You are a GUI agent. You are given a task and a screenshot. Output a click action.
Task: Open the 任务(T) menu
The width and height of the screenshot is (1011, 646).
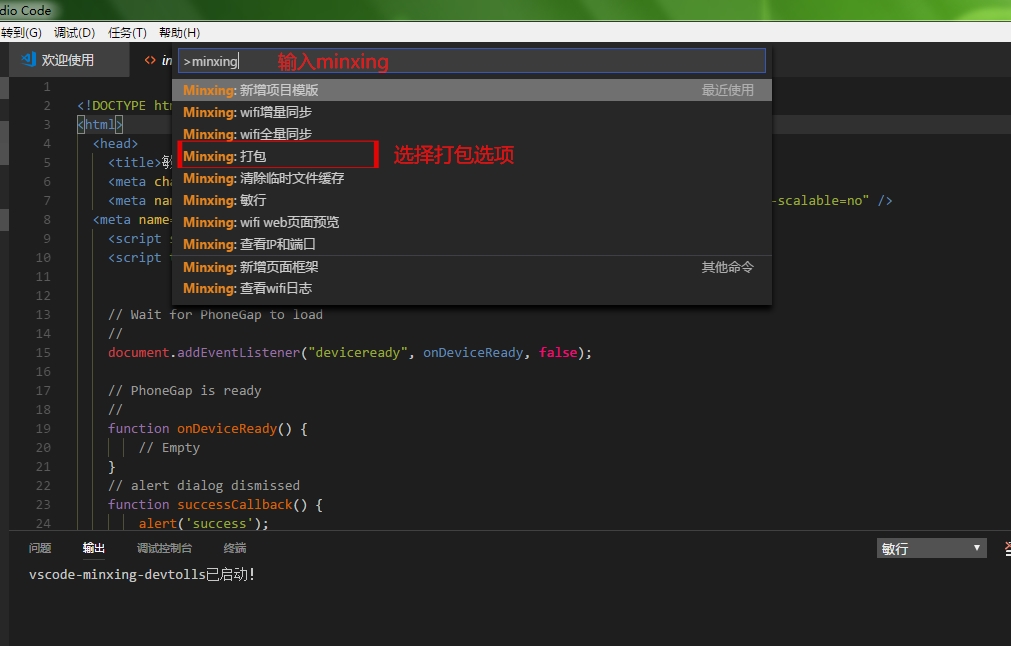click(x=127, y=32)
